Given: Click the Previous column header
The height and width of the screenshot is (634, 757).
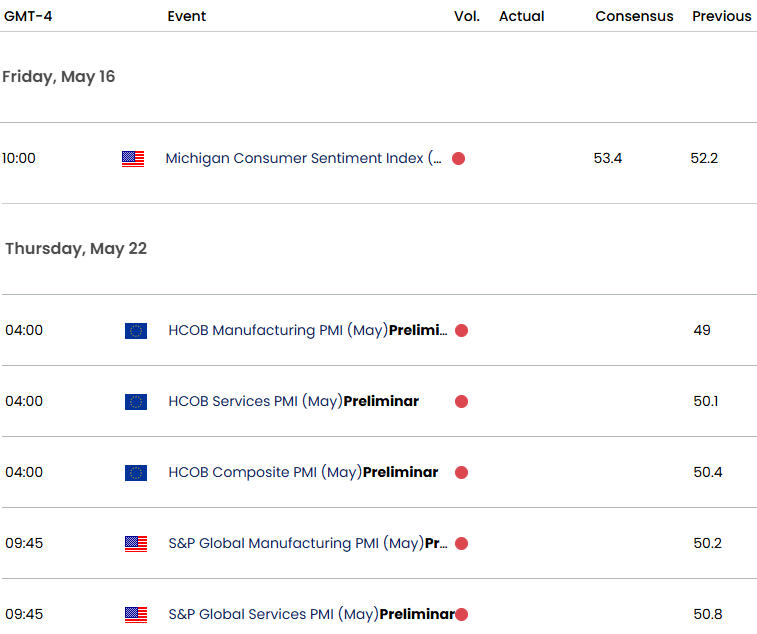Looking at the screenshot, I should coord(721,16).
